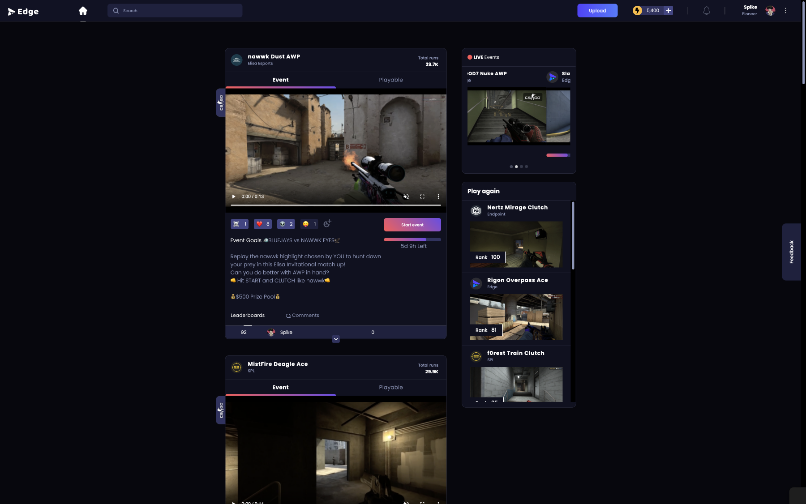The height and width of the screenshot is (504, 806).
Task: Play the nawwk Dust AWP video
Action: tap(234, 196)
